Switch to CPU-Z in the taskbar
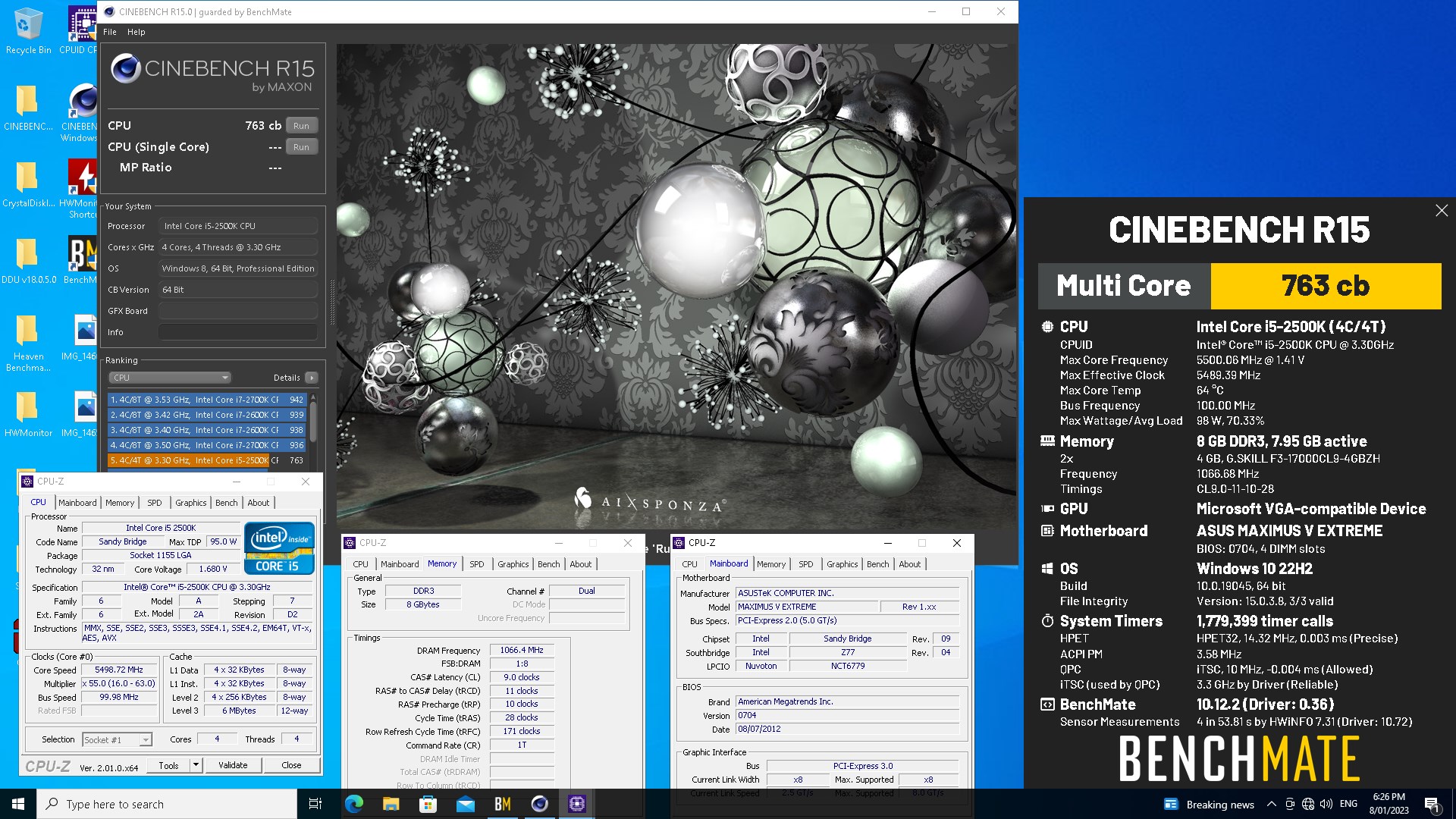 point(576,804)
